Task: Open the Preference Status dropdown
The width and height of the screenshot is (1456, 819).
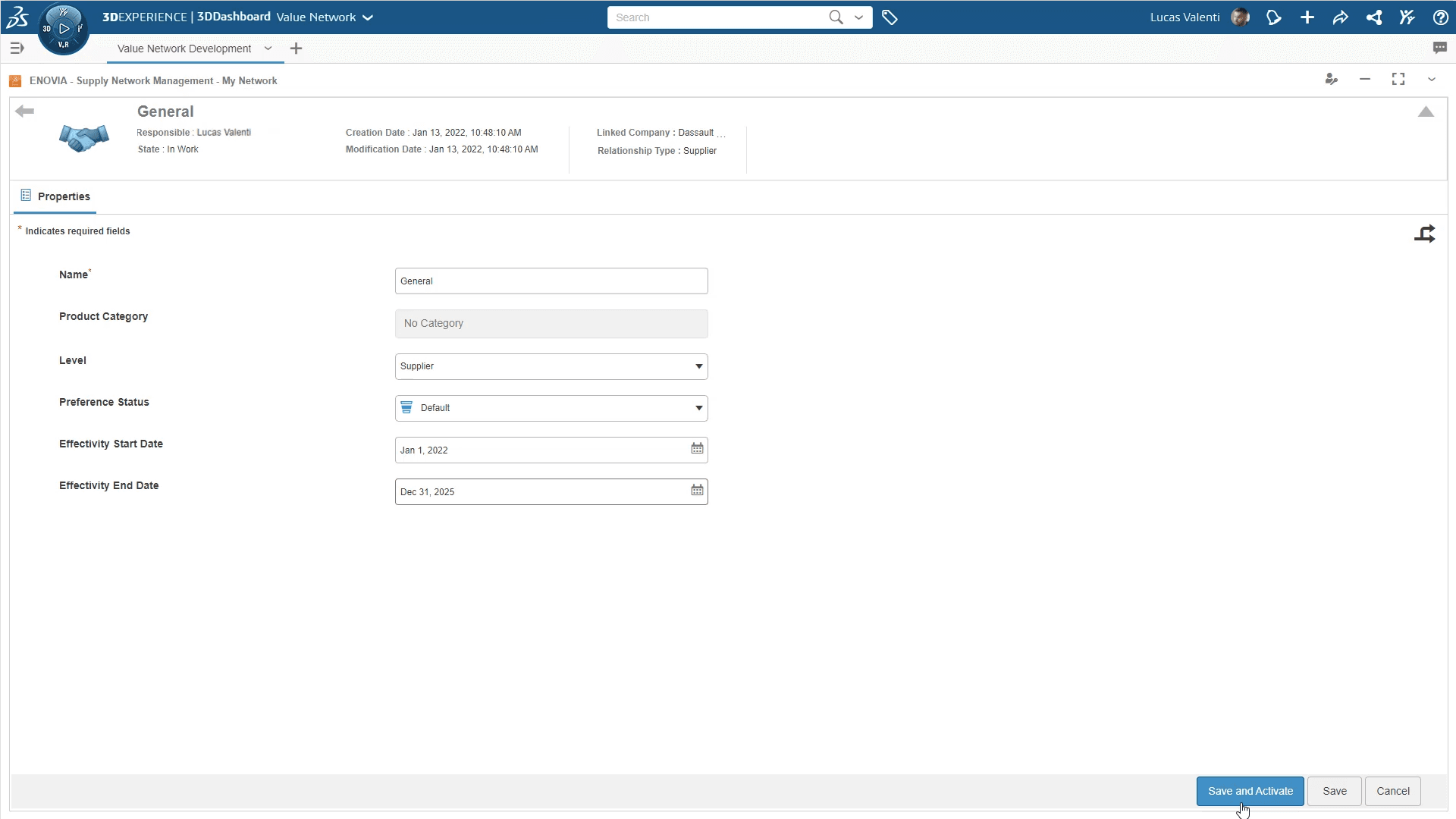Action: 551,408
